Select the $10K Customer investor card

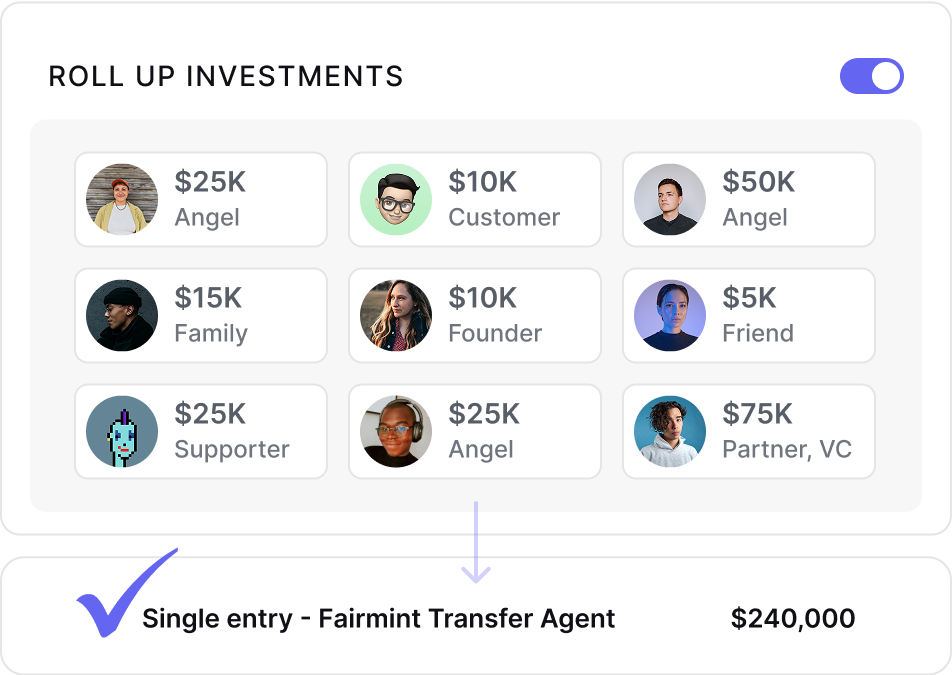tap(474, 200)
